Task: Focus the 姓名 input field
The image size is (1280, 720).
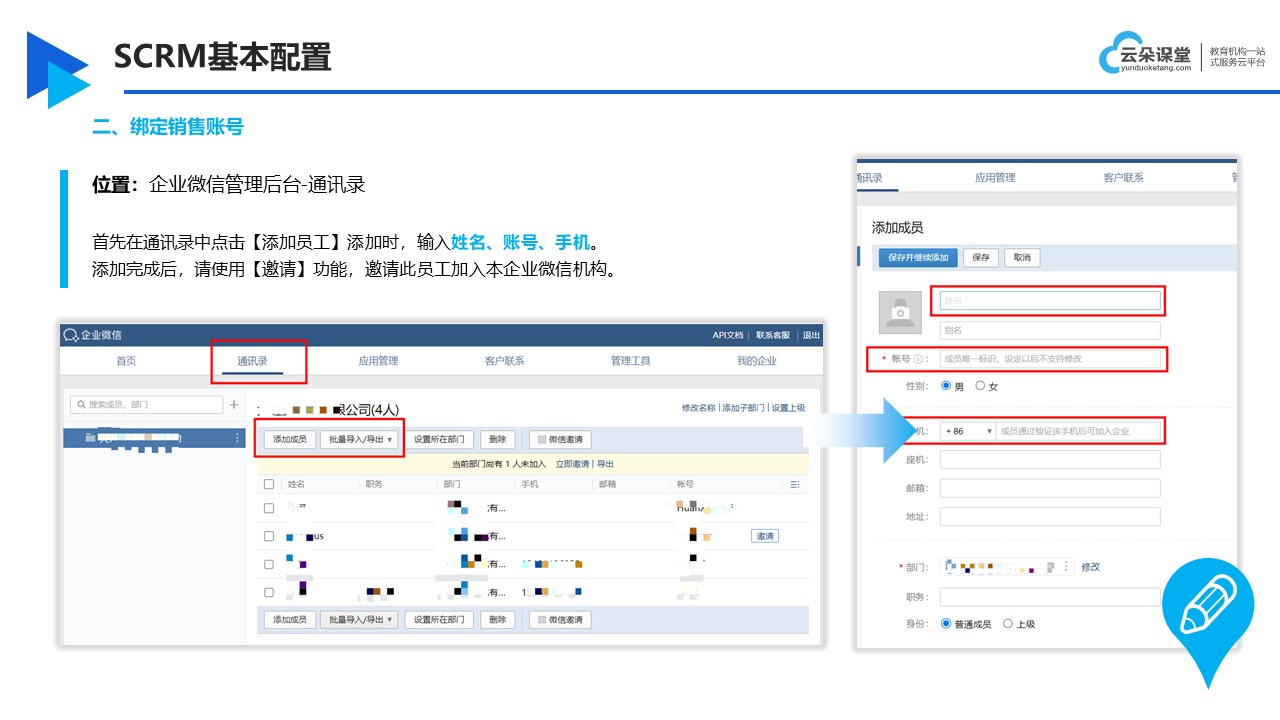Action: tap(1050, 300)
